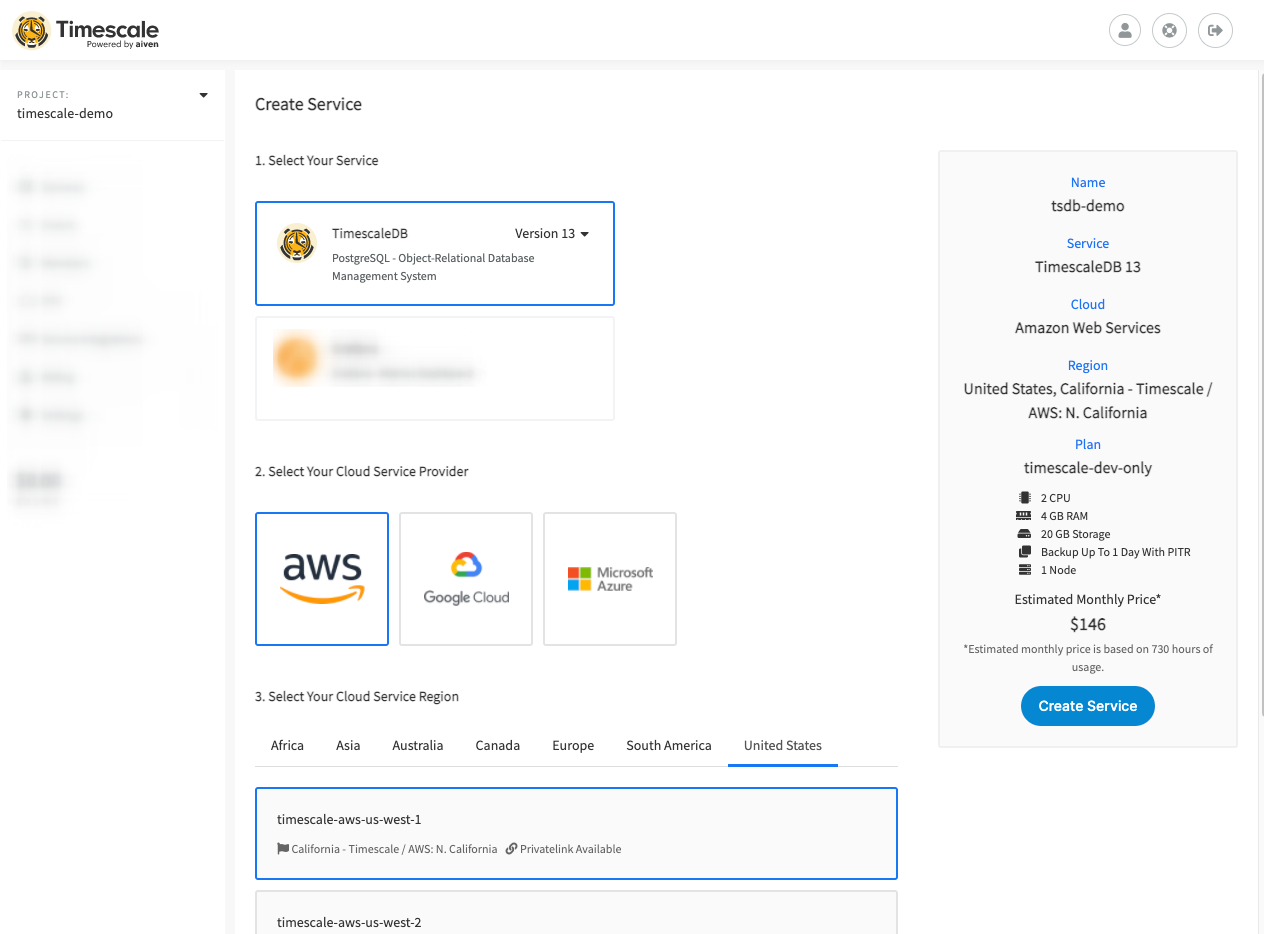The image size is (1264, 934).
Task: Click the backup copy icon in plan
Action: 1023,552
